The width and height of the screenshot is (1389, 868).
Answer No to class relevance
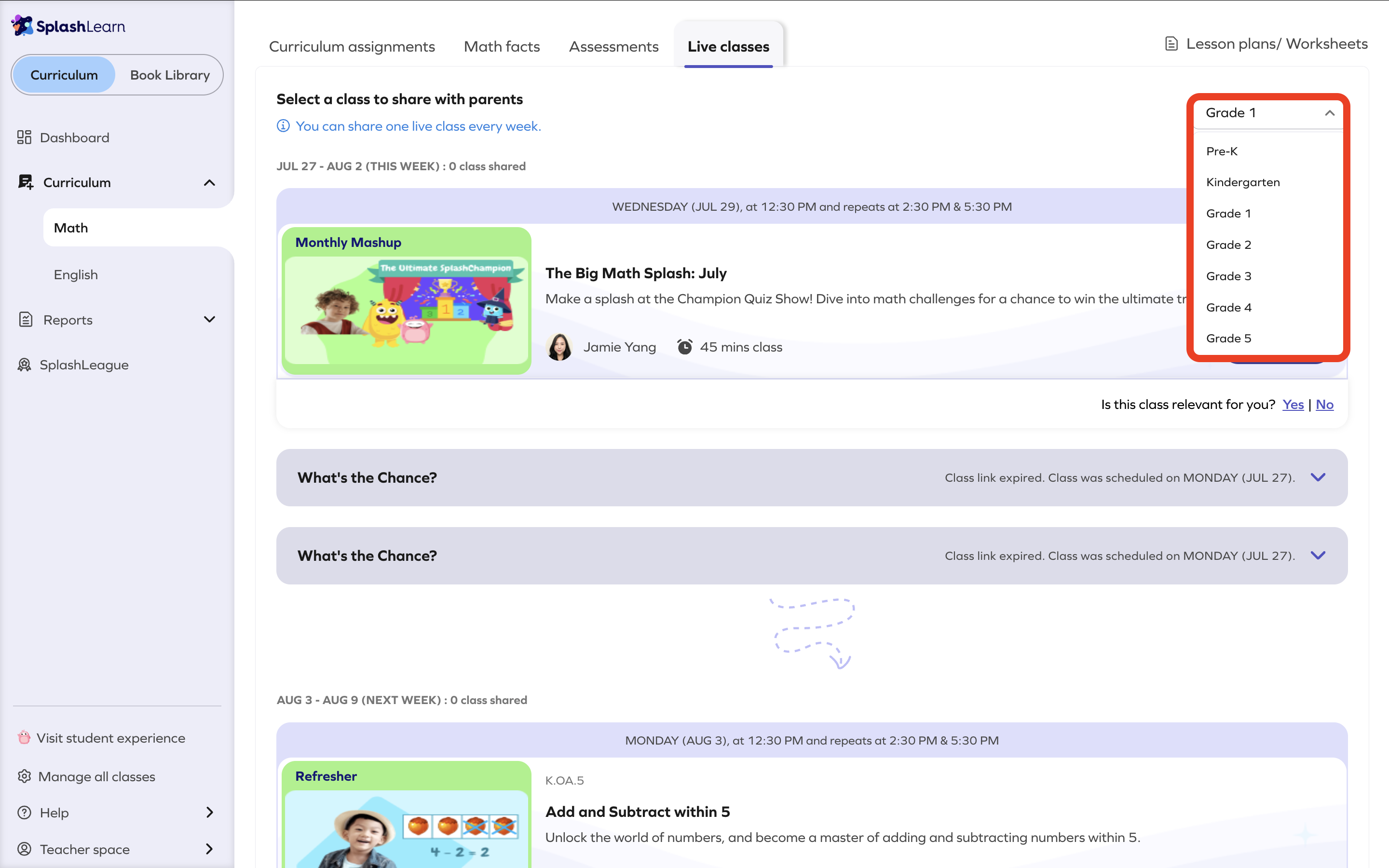pos(1324,404)
